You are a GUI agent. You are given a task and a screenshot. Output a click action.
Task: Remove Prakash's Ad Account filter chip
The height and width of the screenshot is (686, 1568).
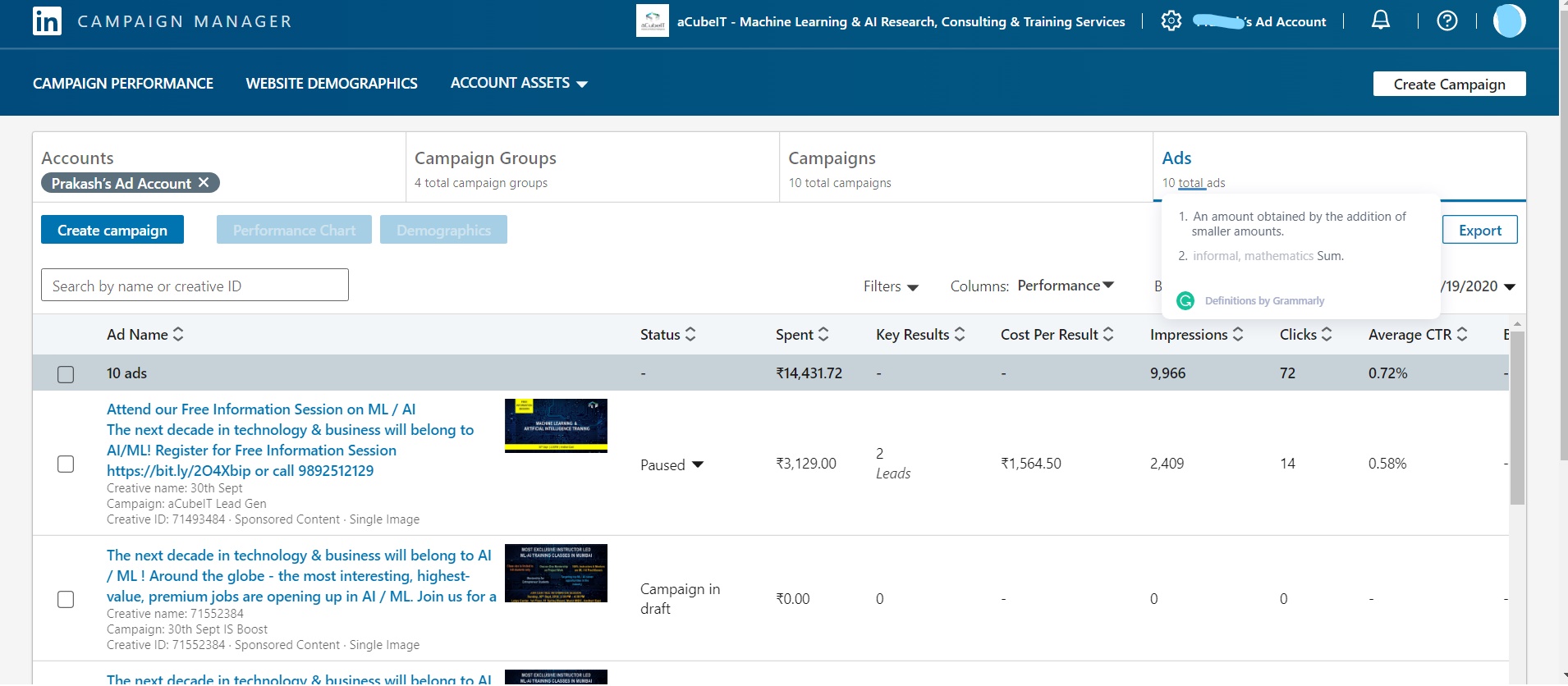204,182
